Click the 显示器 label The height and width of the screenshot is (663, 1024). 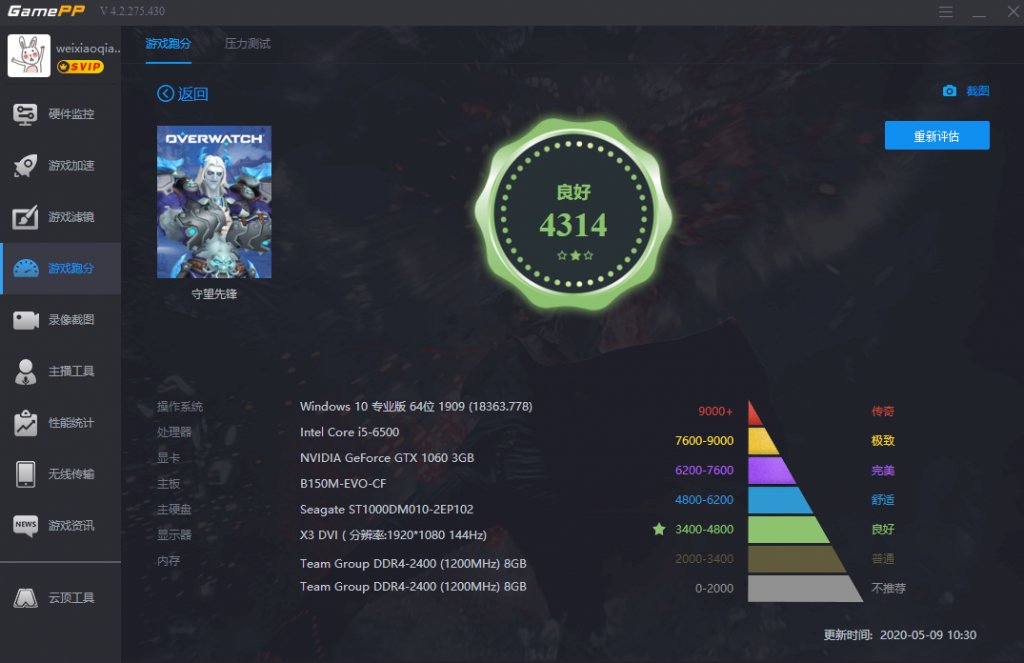[174, 535]
